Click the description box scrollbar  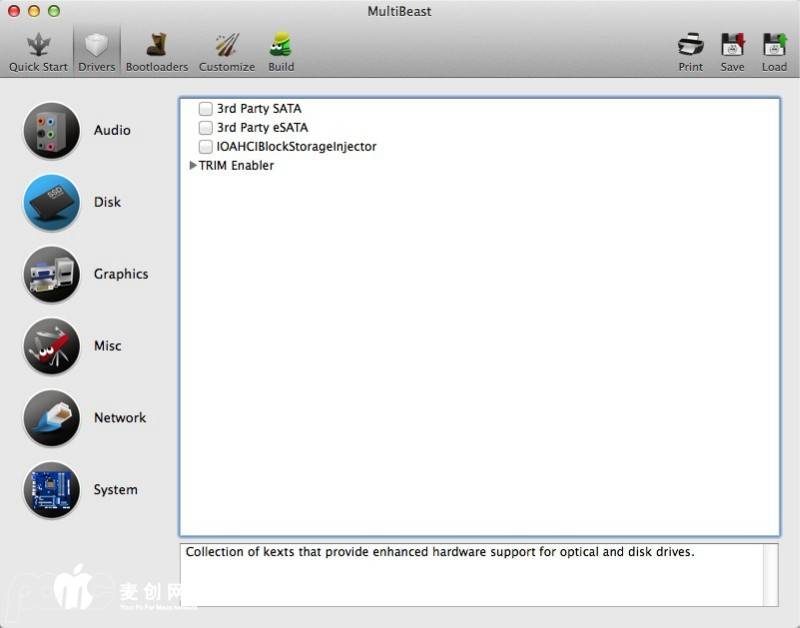pyautogui.click(x=770, y=575)
